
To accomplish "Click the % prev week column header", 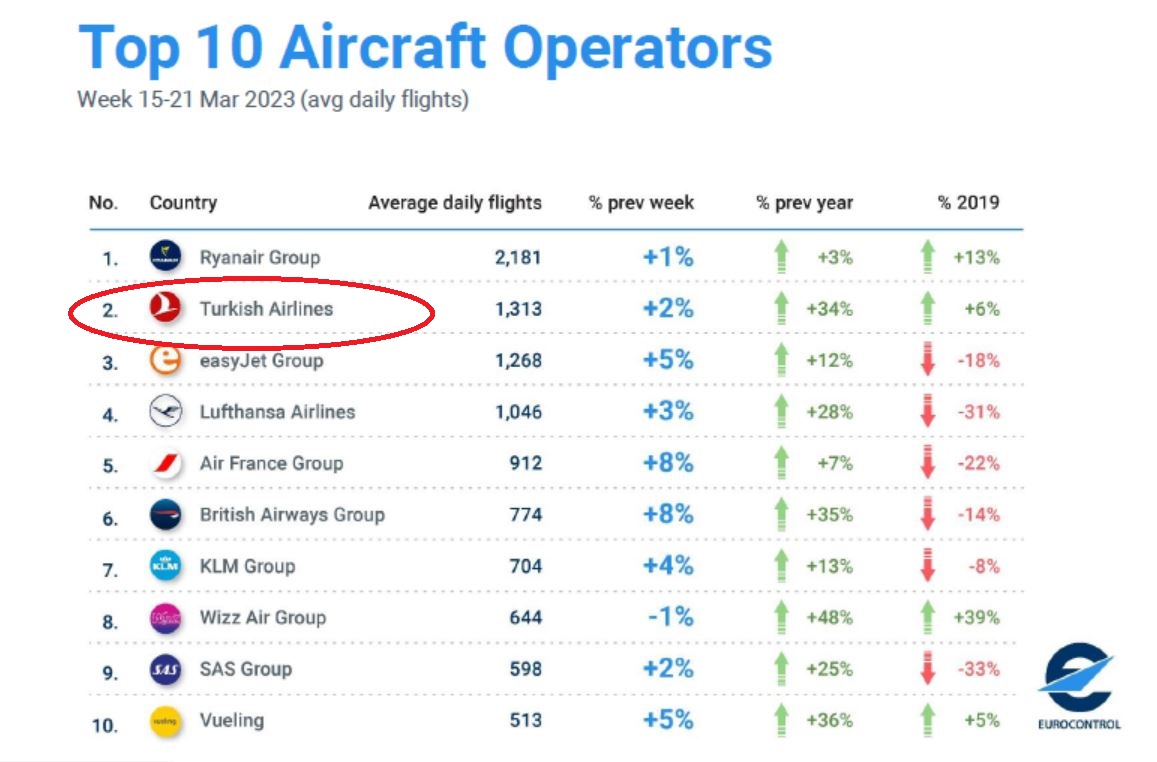I will pos(641,203).
